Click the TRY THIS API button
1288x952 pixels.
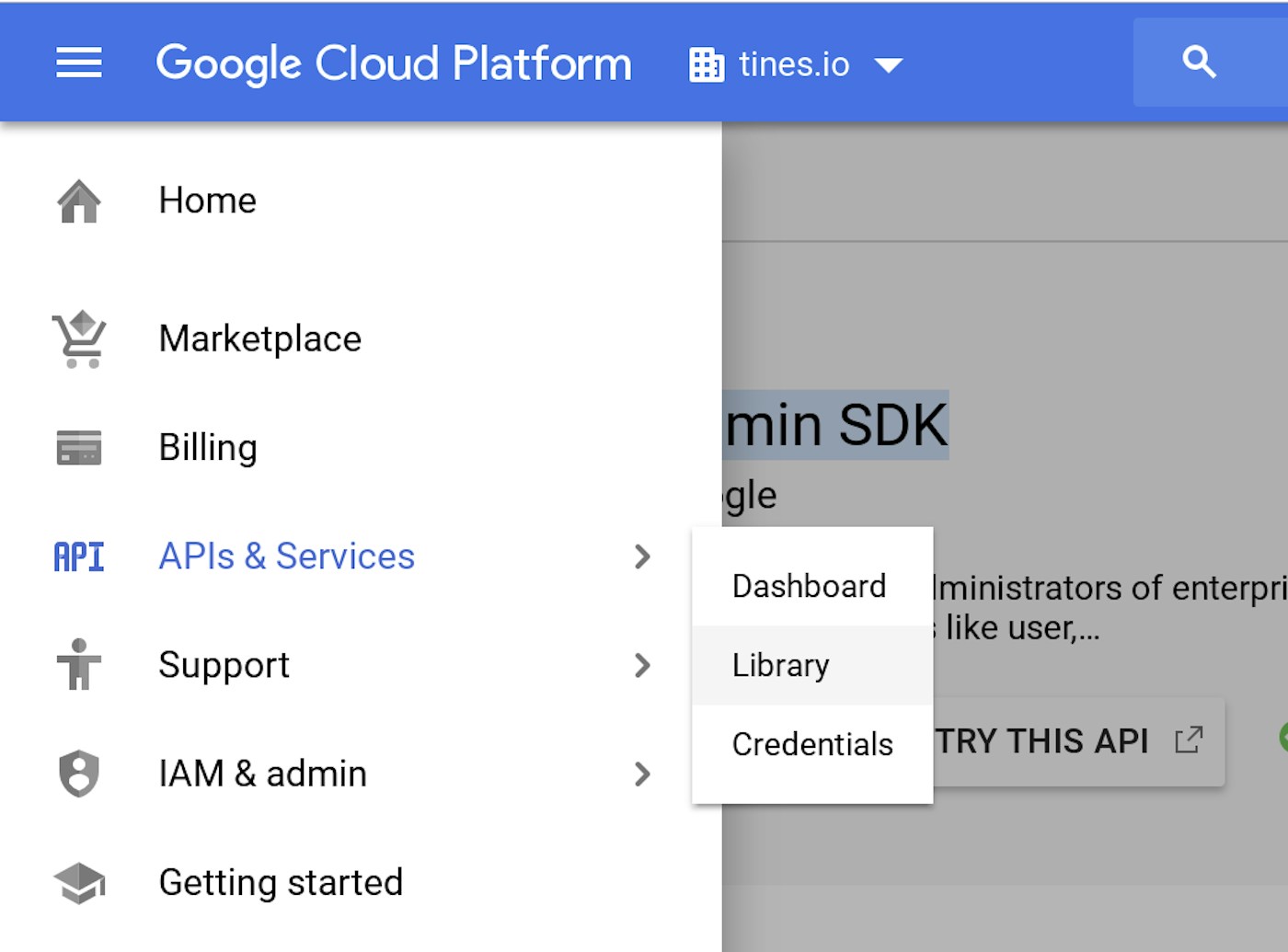click(x=1067, y=740)
